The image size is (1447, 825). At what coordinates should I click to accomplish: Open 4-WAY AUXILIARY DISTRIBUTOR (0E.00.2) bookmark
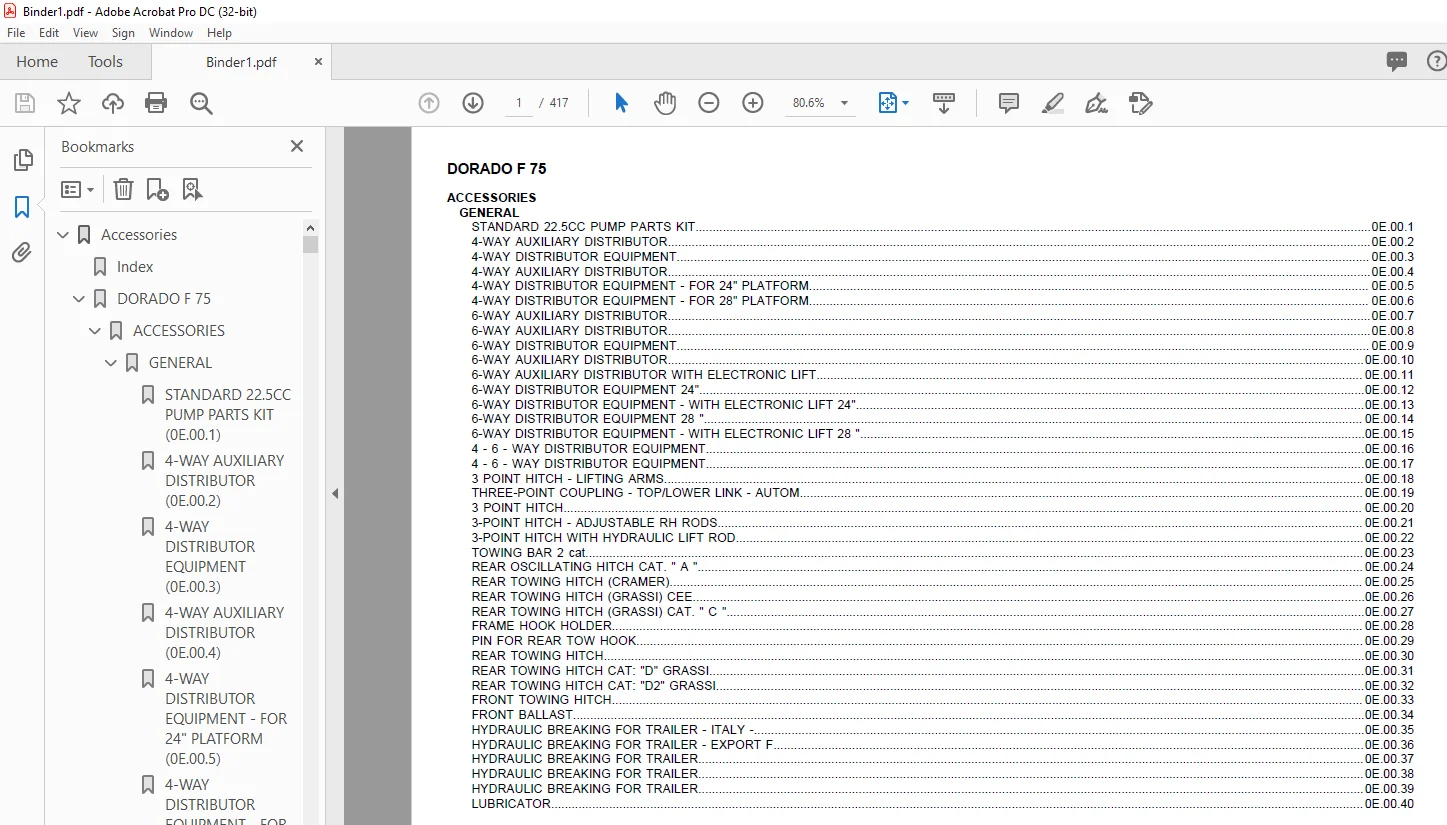[225, 481]
